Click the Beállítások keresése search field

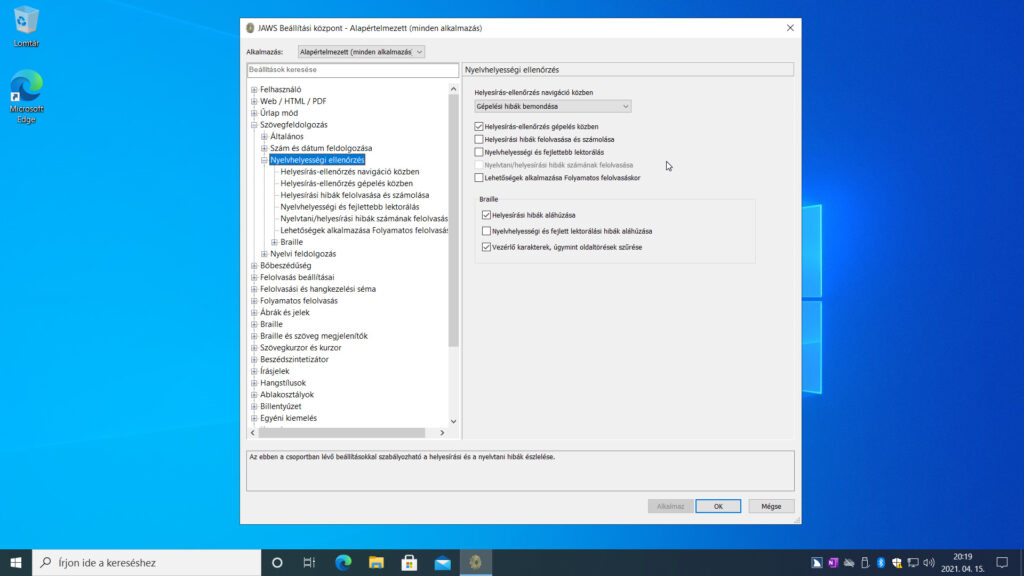353,69
